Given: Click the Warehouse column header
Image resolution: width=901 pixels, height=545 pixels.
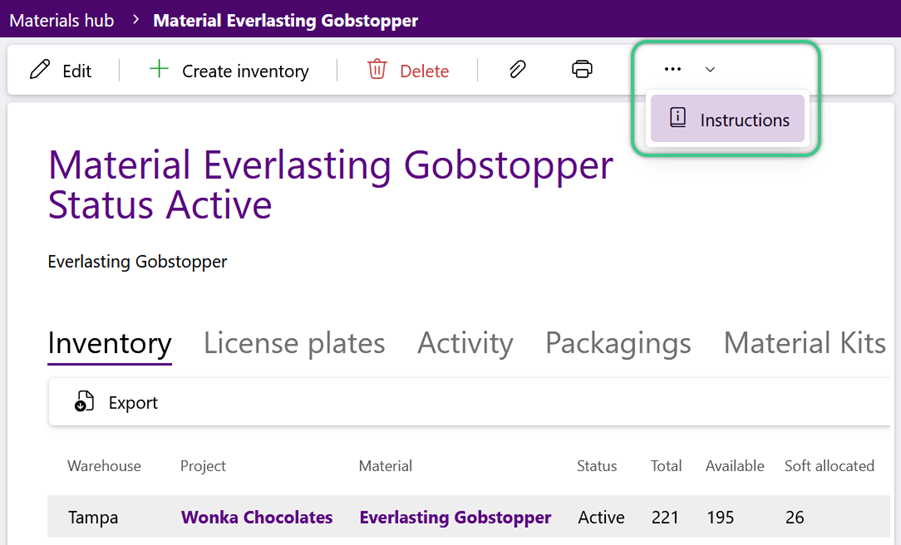Looking at the screenshot, I should [104, 466].
